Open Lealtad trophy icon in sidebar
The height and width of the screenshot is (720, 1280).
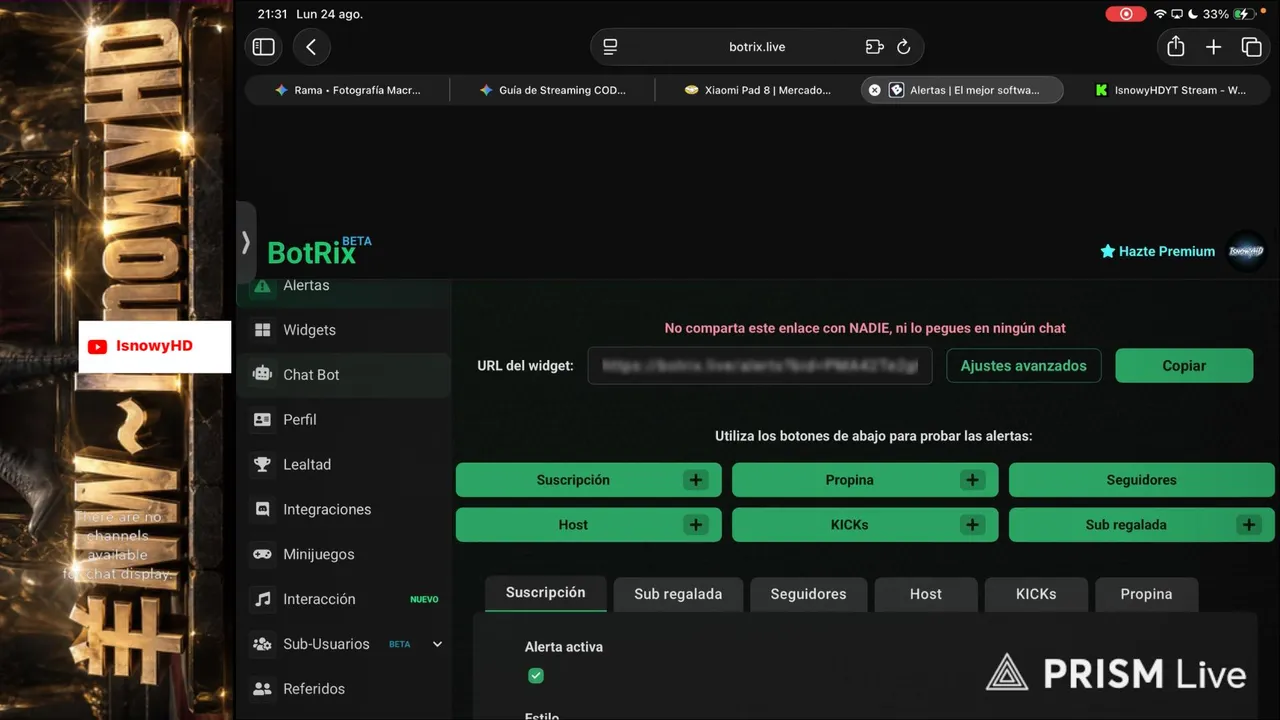click(262, 464)
